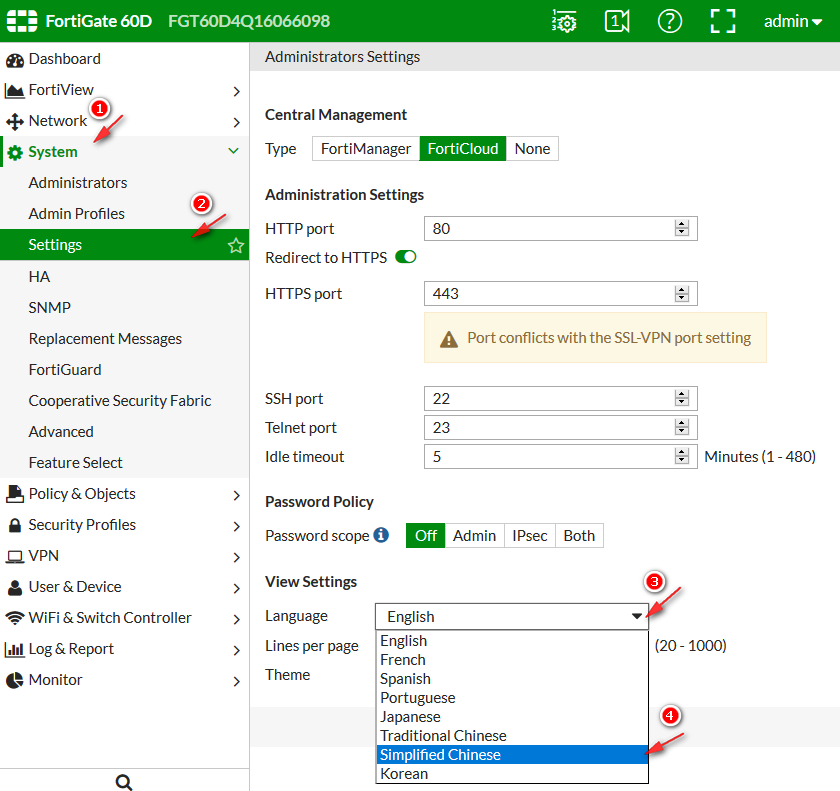Select FortiCloud management type
840x791 pixels.
463,149
